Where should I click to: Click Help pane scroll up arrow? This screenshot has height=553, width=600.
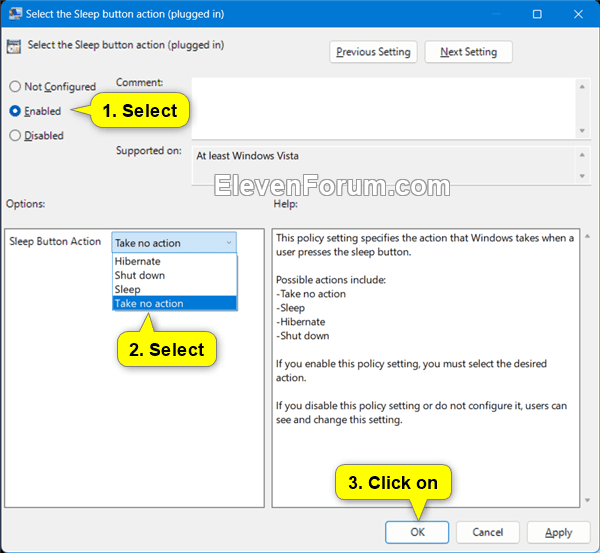click(587, 237)
